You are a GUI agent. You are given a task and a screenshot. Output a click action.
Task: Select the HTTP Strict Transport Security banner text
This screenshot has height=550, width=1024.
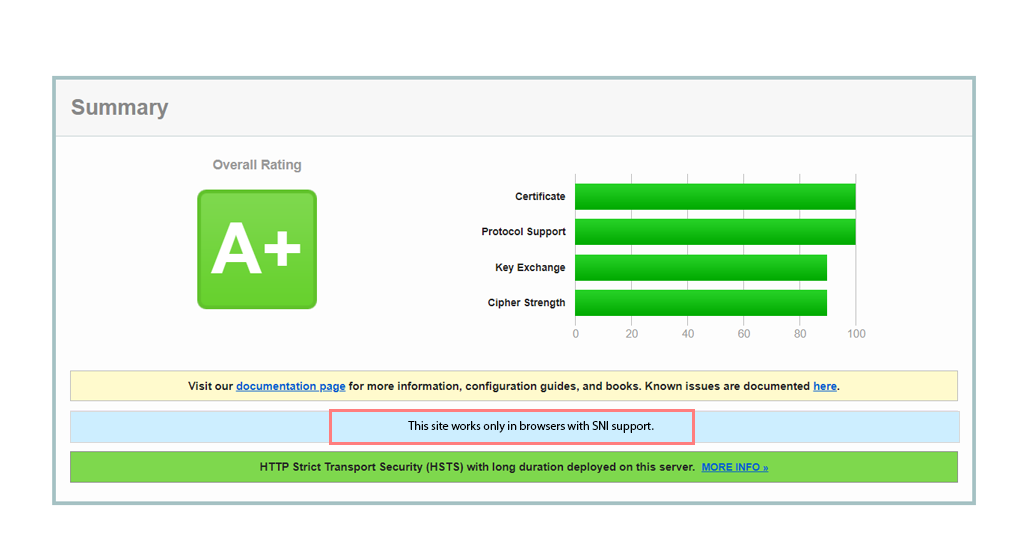476,467
